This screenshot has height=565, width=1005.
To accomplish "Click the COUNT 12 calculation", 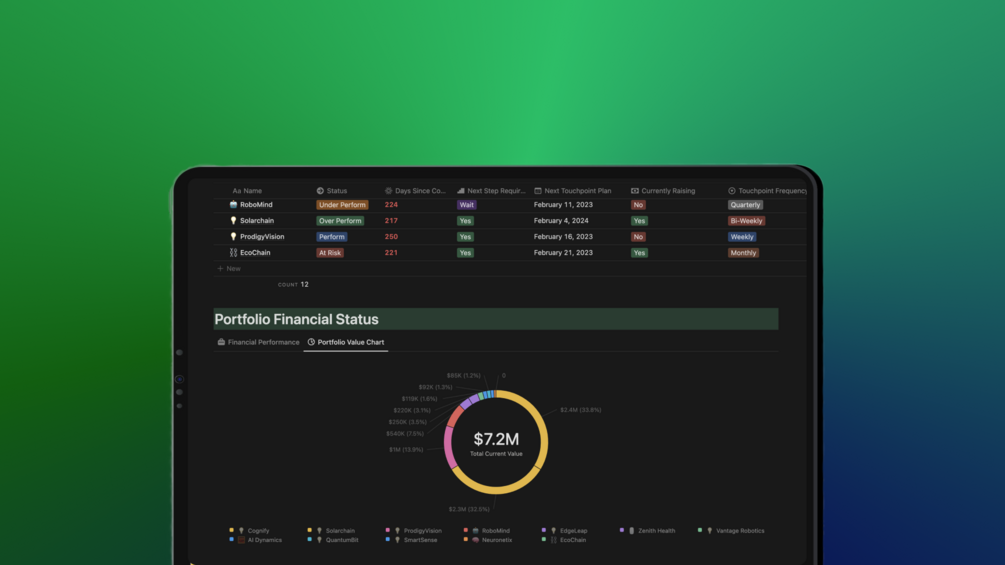I will tap(294, 284).
